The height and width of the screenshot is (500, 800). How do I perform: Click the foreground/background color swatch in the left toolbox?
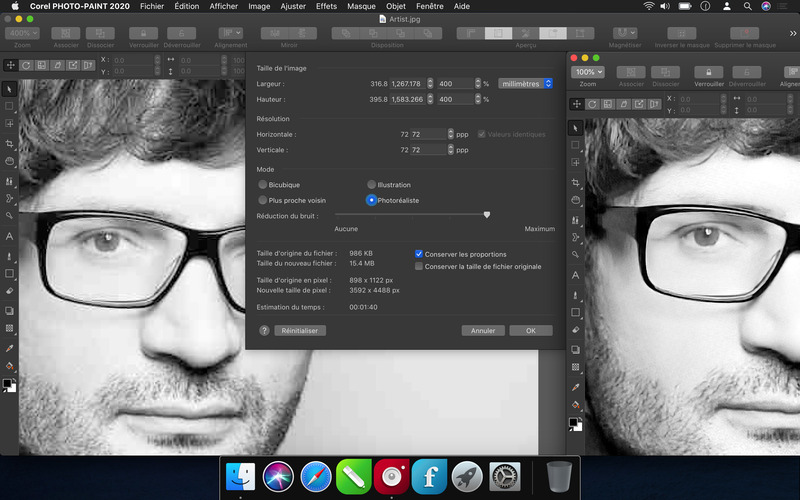[9, 385]
